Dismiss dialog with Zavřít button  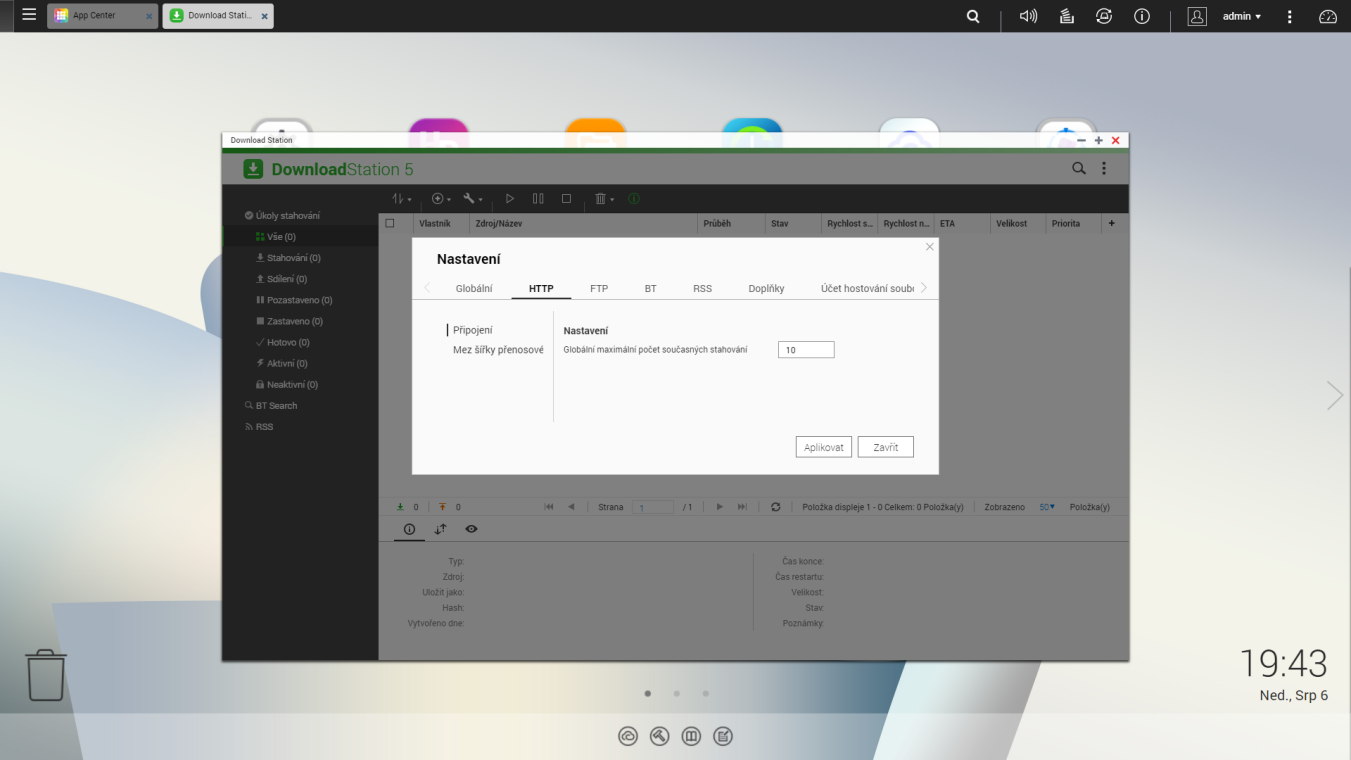click(x=886, y=447)
